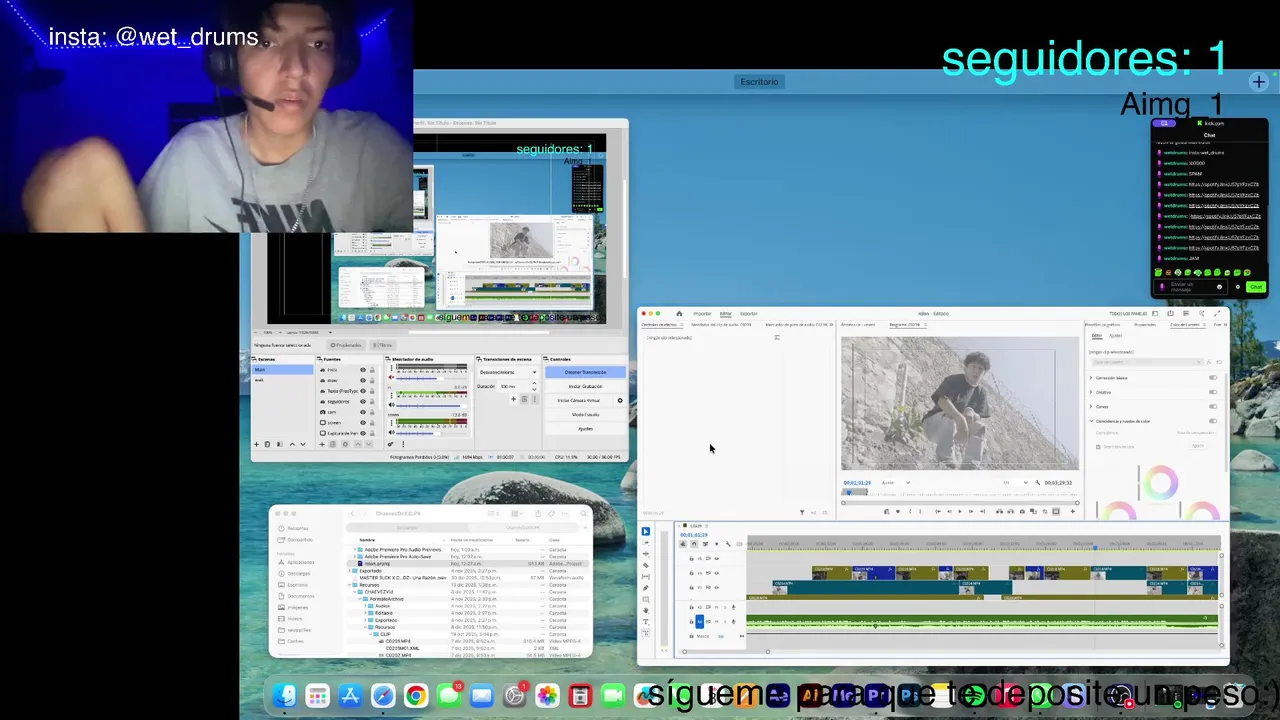
Task: Expand the Curvas section in Lumetri
Action: click(x=1091, y=406)
